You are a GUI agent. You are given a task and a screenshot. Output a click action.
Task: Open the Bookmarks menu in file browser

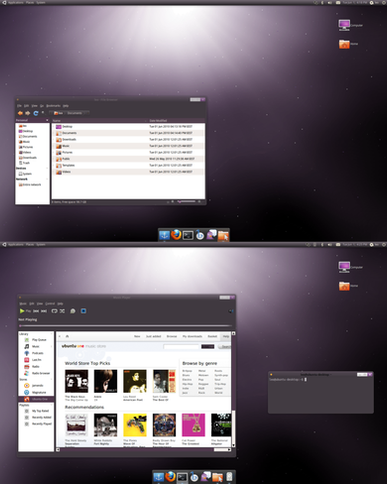click(x=53, y=106)
